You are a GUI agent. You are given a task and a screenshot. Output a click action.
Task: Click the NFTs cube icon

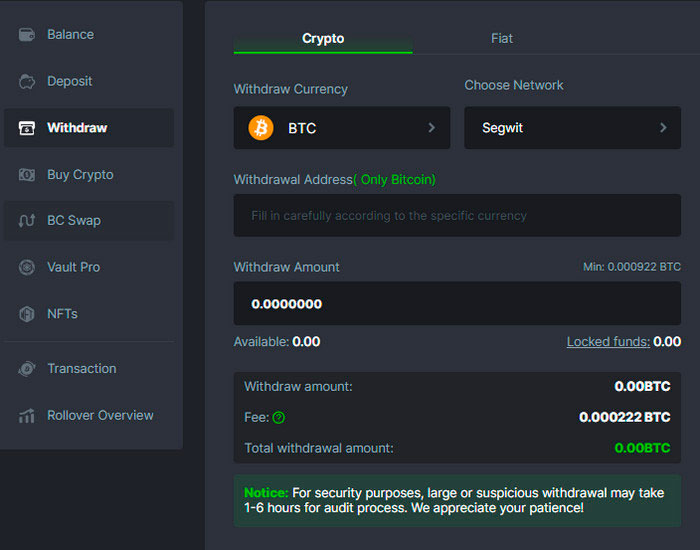click(27, 314)
